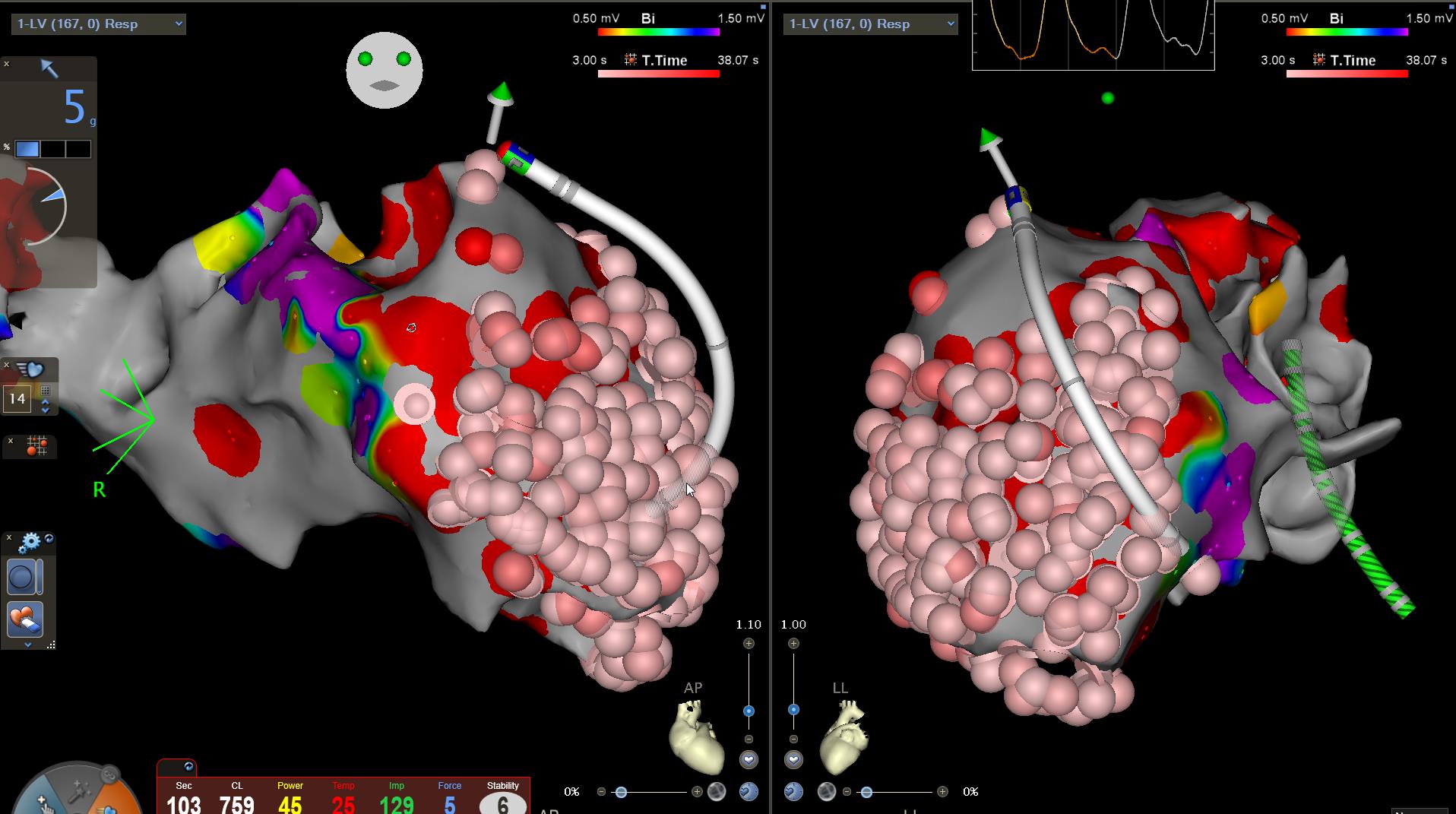Click the Bi label above the left color scale
The image size is (1456, 814).
pos(647,17)
